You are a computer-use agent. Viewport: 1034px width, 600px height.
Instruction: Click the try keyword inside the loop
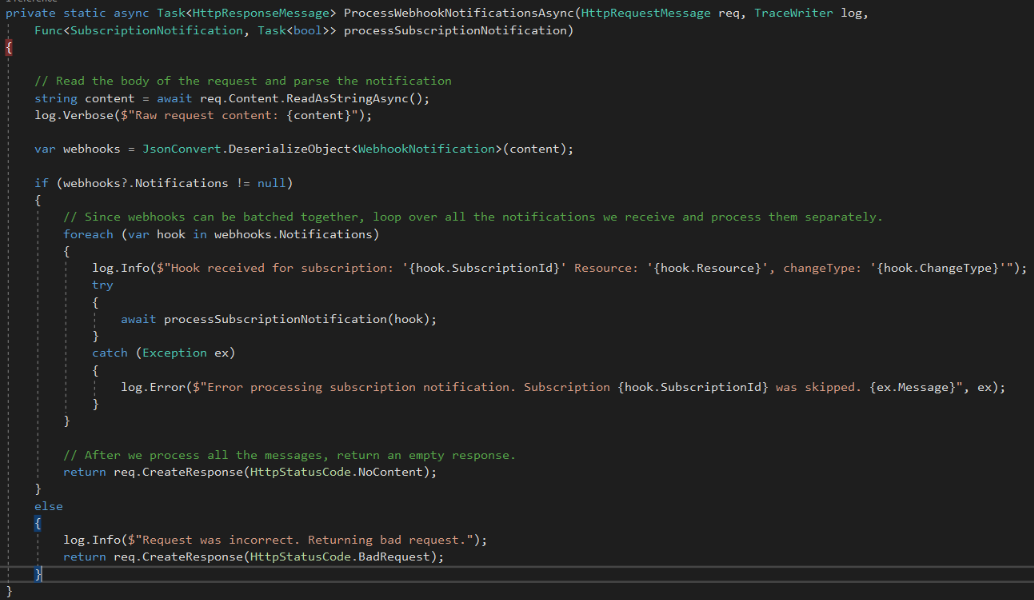click(x=101, y=284)
